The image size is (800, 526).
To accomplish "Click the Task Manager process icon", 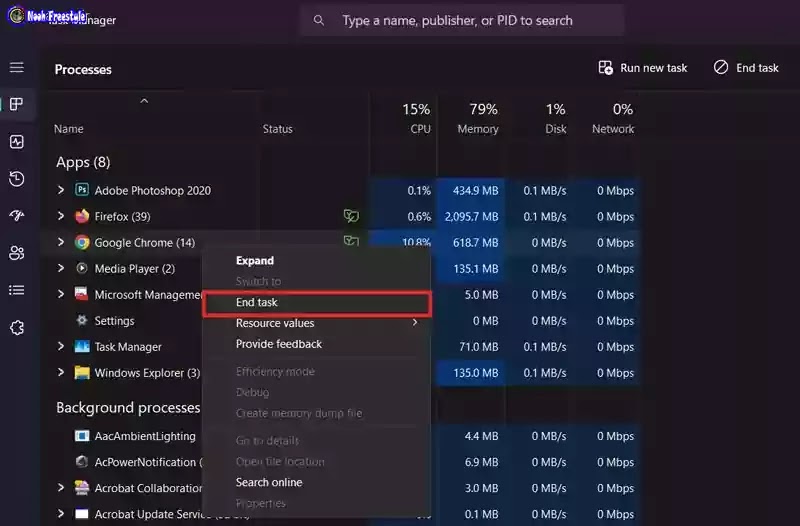I will click(x=82, y=347).
